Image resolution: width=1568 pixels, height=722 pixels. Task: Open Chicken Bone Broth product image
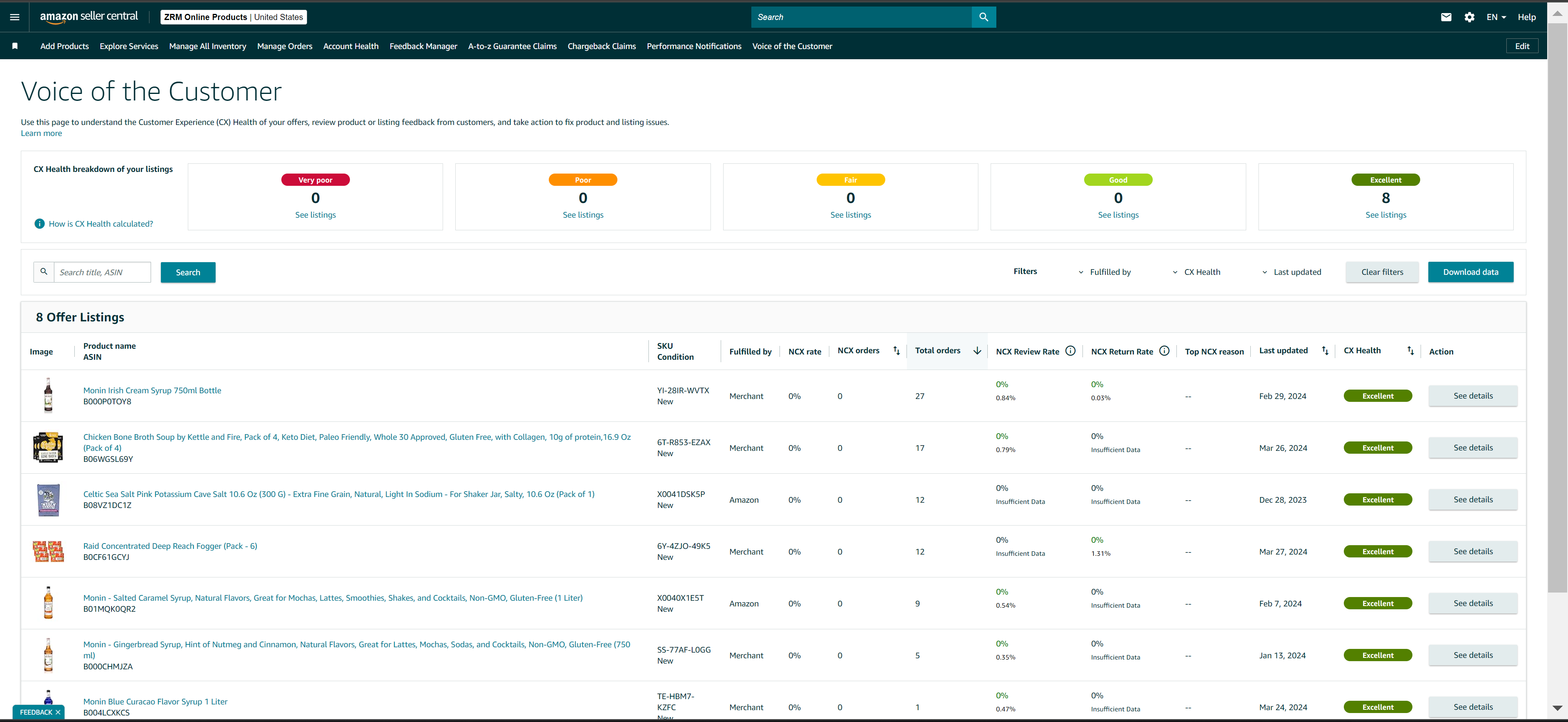tap(48, 448)
